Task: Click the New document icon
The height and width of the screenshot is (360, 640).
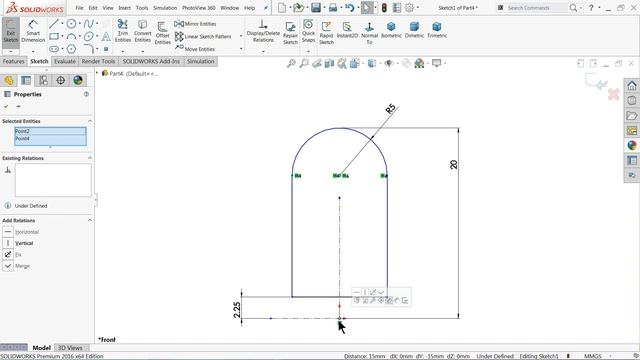Action: tap(282, 8)
